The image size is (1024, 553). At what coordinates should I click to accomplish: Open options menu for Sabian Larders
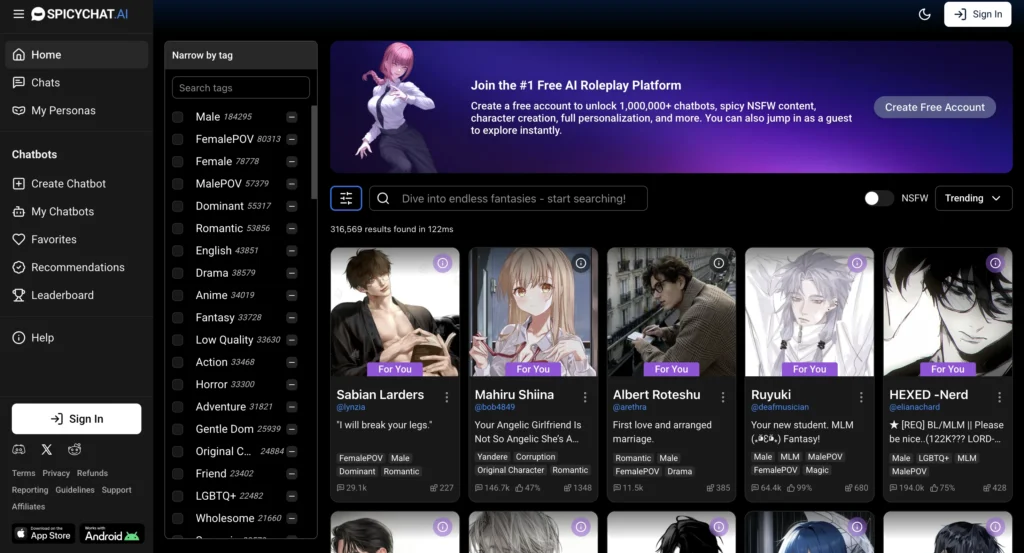point(447,396)
